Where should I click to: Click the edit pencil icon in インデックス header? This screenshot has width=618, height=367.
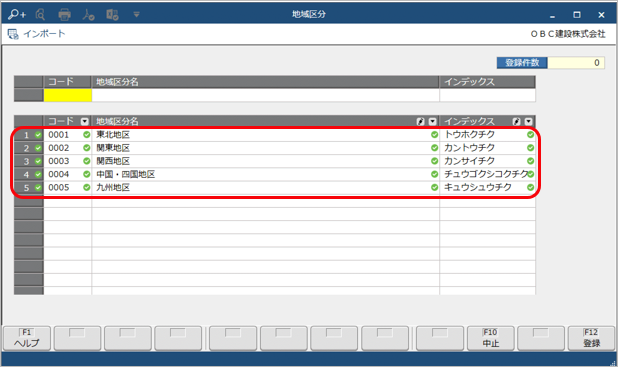click(517, 121)
